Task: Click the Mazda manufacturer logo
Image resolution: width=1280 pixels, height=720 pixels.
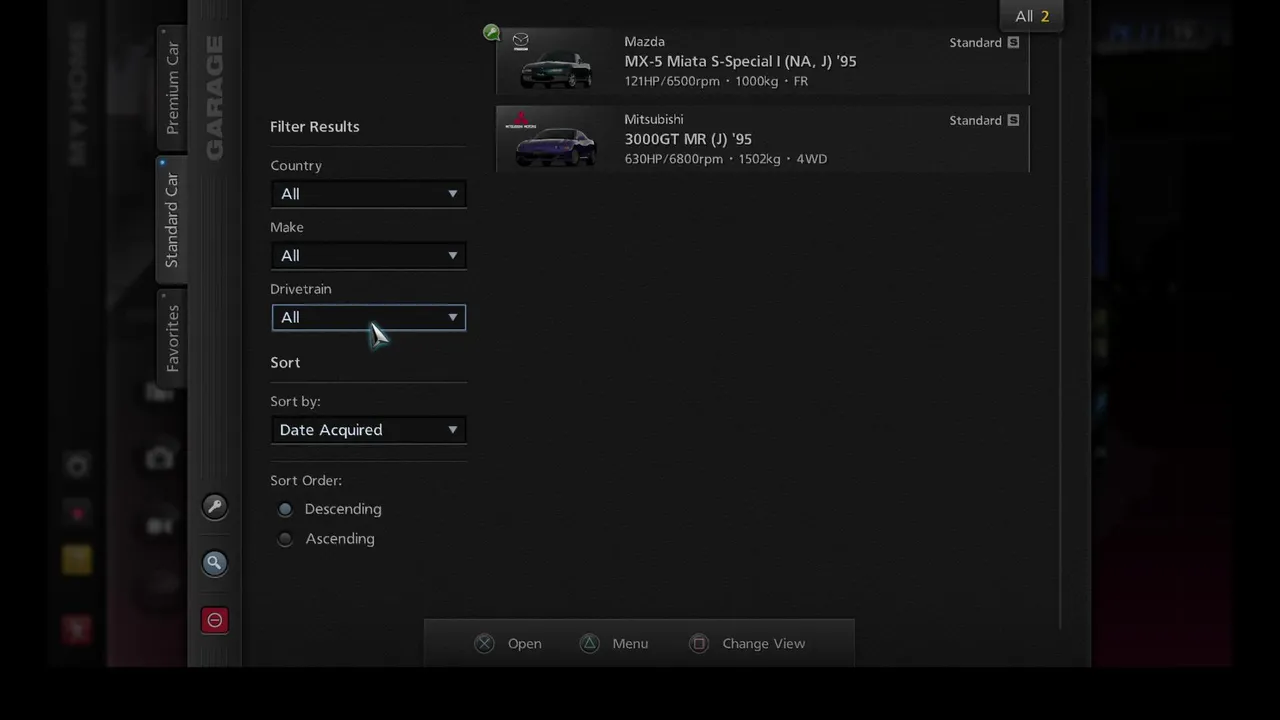Action: pos(521,41)
